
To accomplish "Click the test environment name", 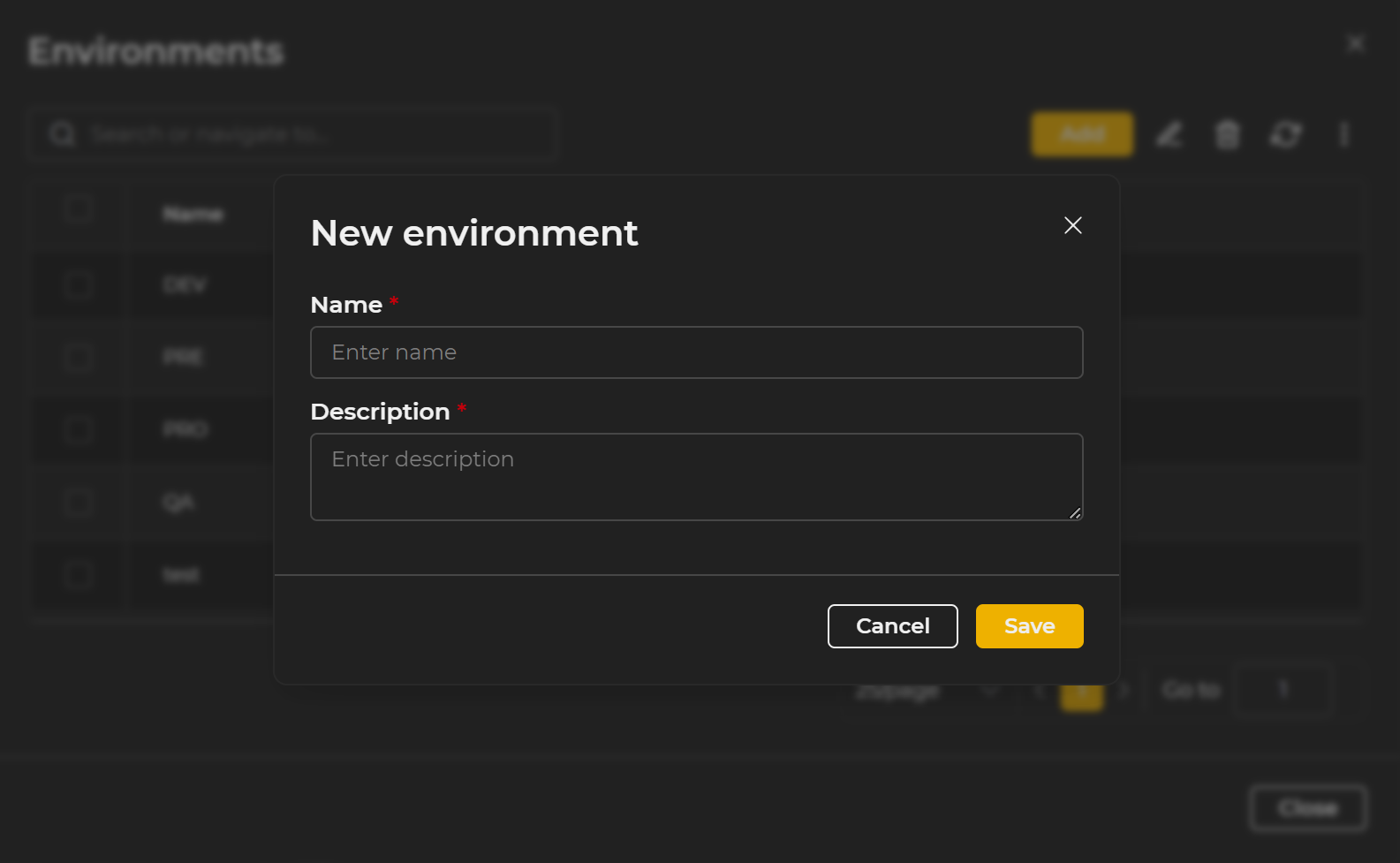I will (x=181, y=575).
